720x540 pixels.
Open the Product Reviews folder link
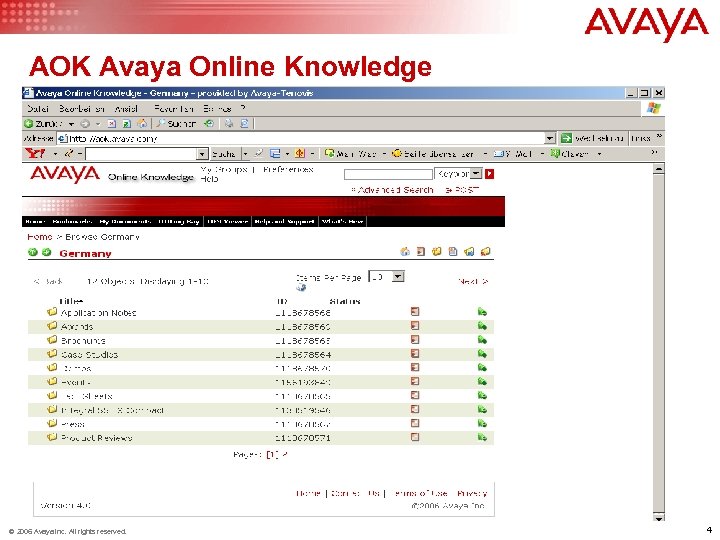point(96,438)
